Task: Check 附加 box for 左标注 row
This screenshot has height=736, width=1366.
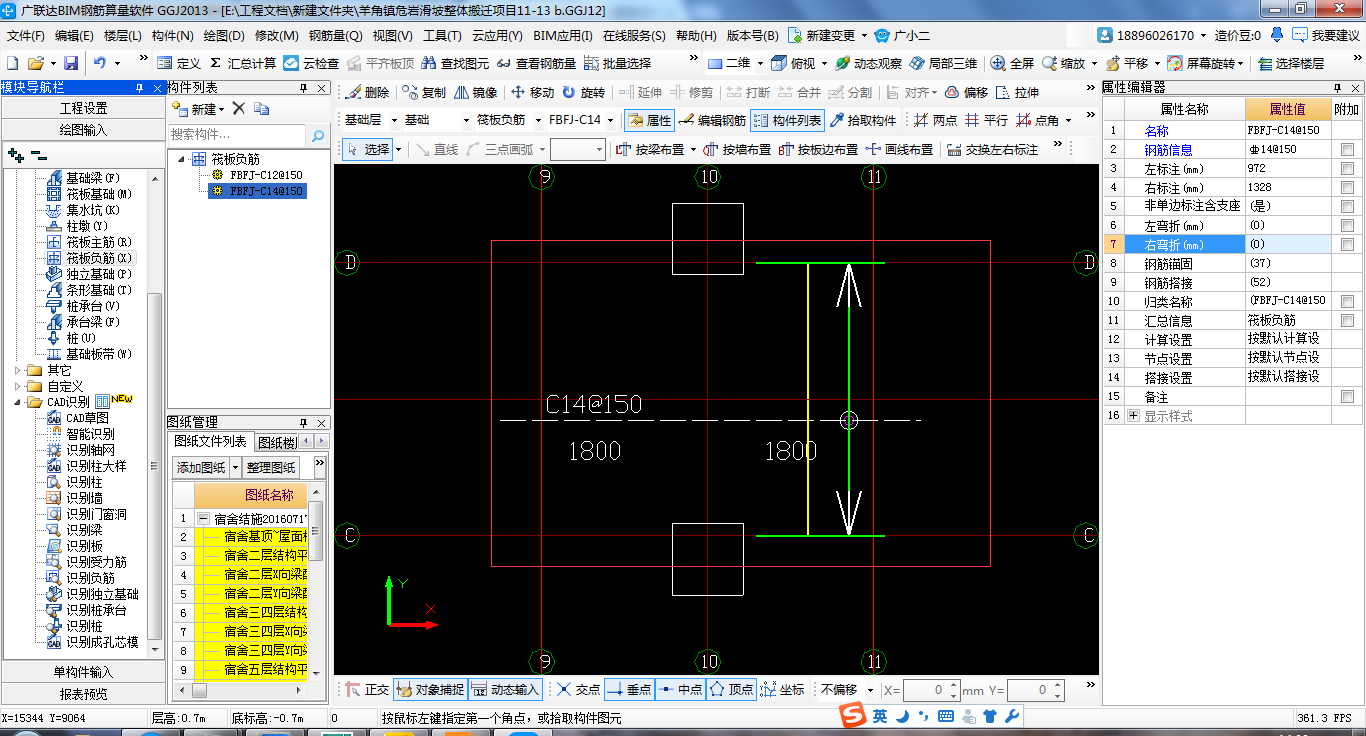Action: coord(1348,168)
